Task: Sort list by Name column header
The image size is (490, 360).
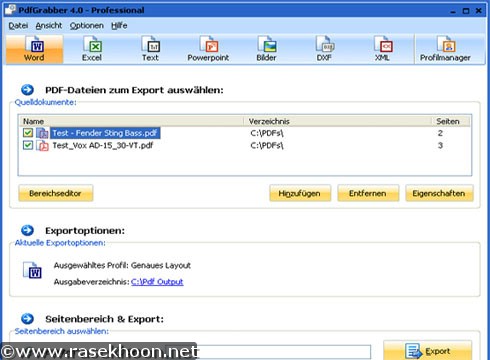Action: coord(131,121)
